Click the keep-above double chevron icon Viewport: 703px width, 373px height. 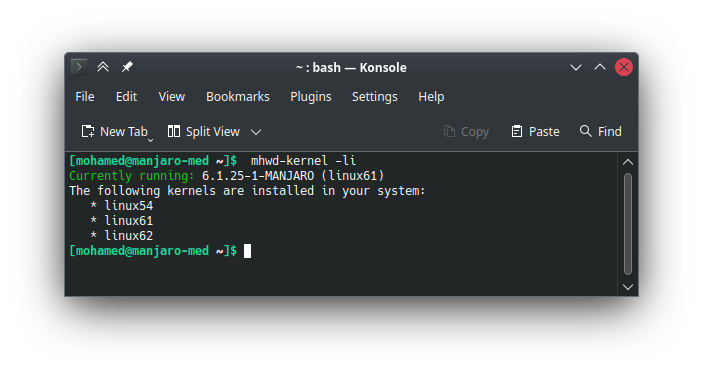tap(103, 67)
